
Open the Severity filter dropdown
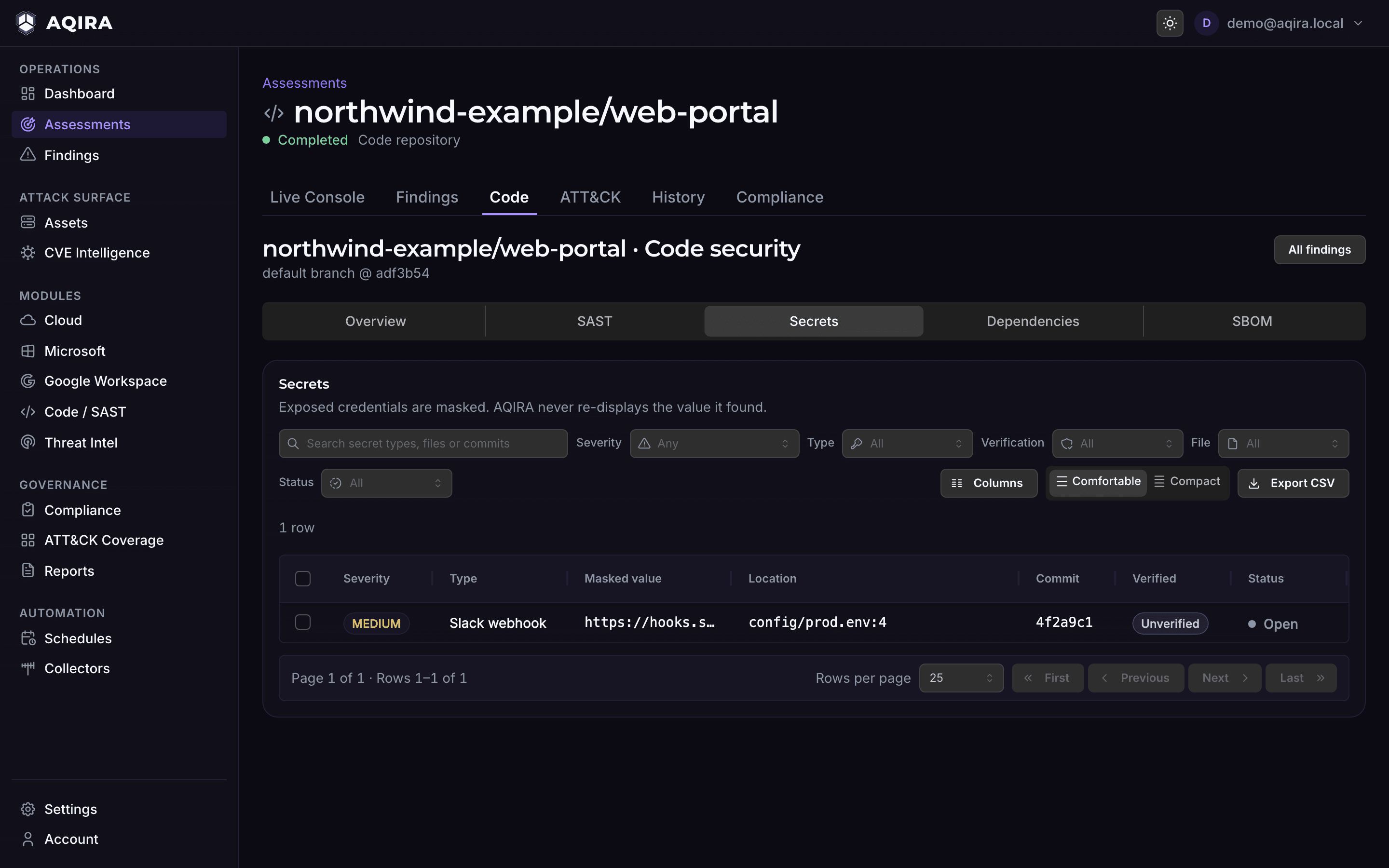[x=714, y=444]
